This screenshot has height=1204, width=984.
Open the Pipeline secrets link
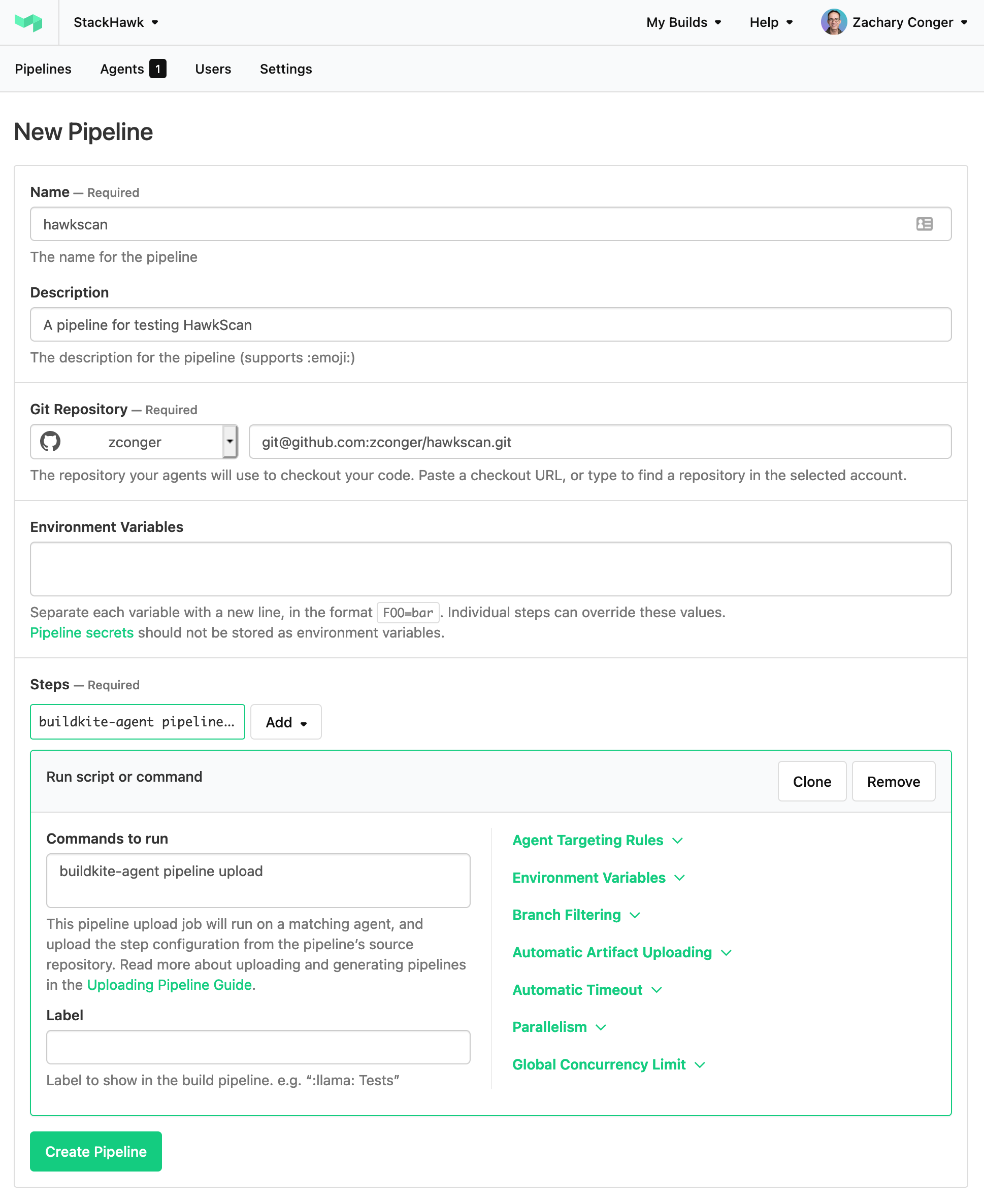(x=82, y=632)
